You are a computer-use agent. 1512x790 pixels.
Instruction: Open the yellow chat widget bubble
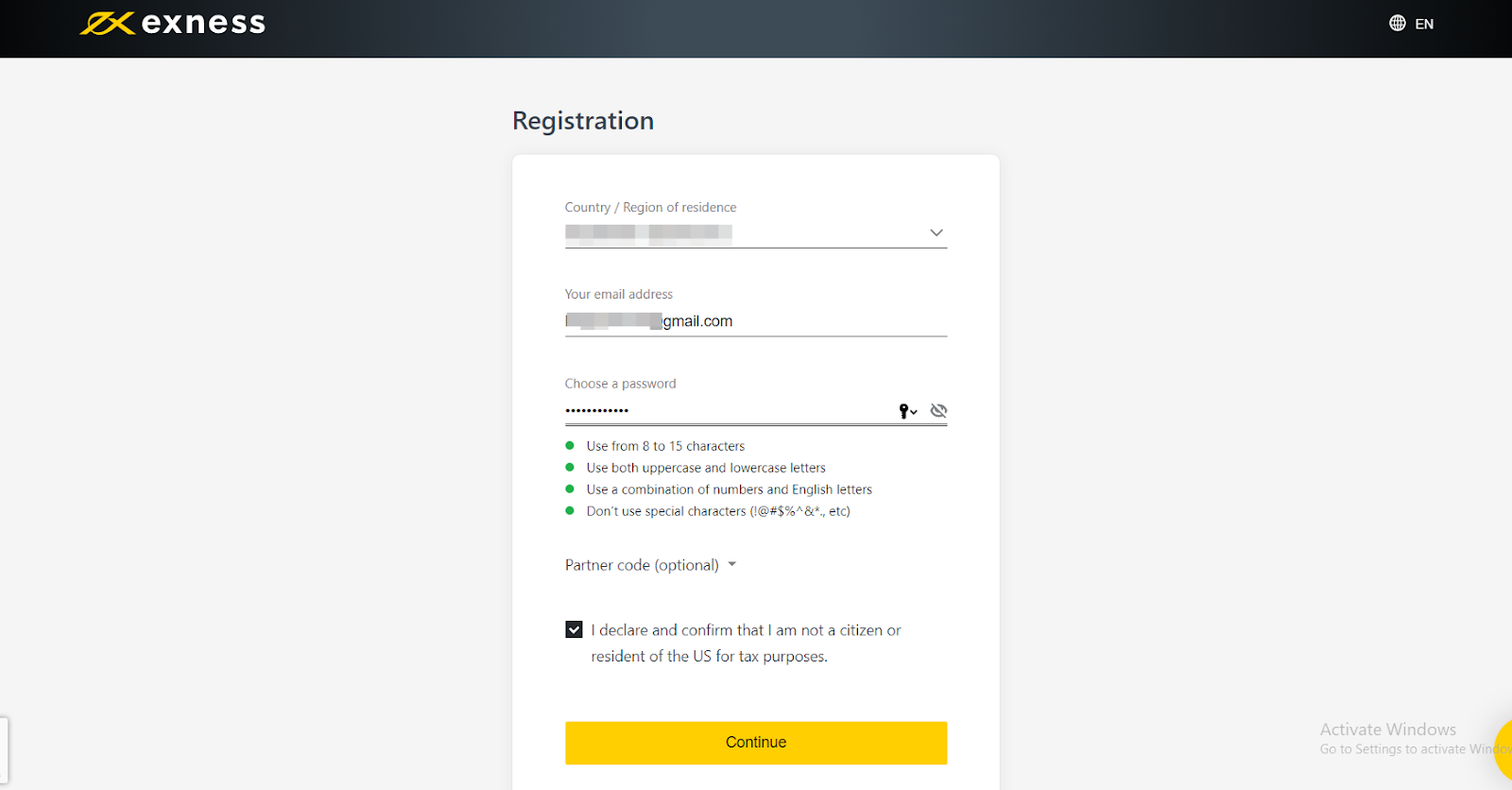coord(1503,748)
